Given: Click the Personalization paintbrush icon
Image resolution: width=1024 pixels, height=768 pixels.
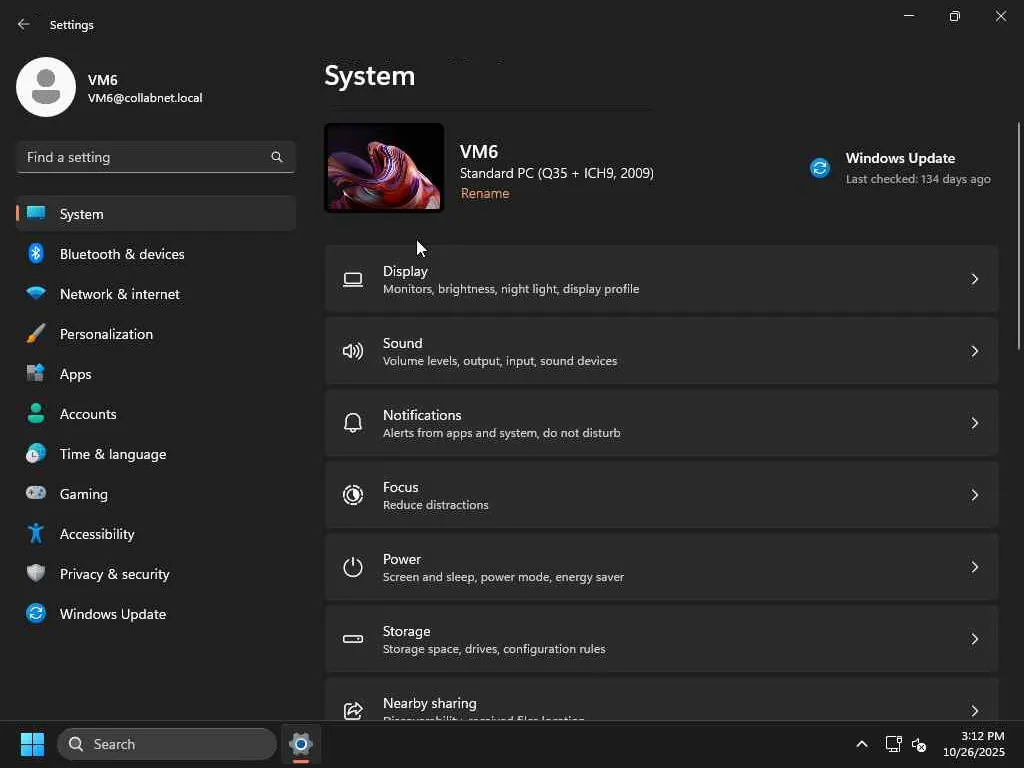Looking at the screenshot, I should pos(36,334).
